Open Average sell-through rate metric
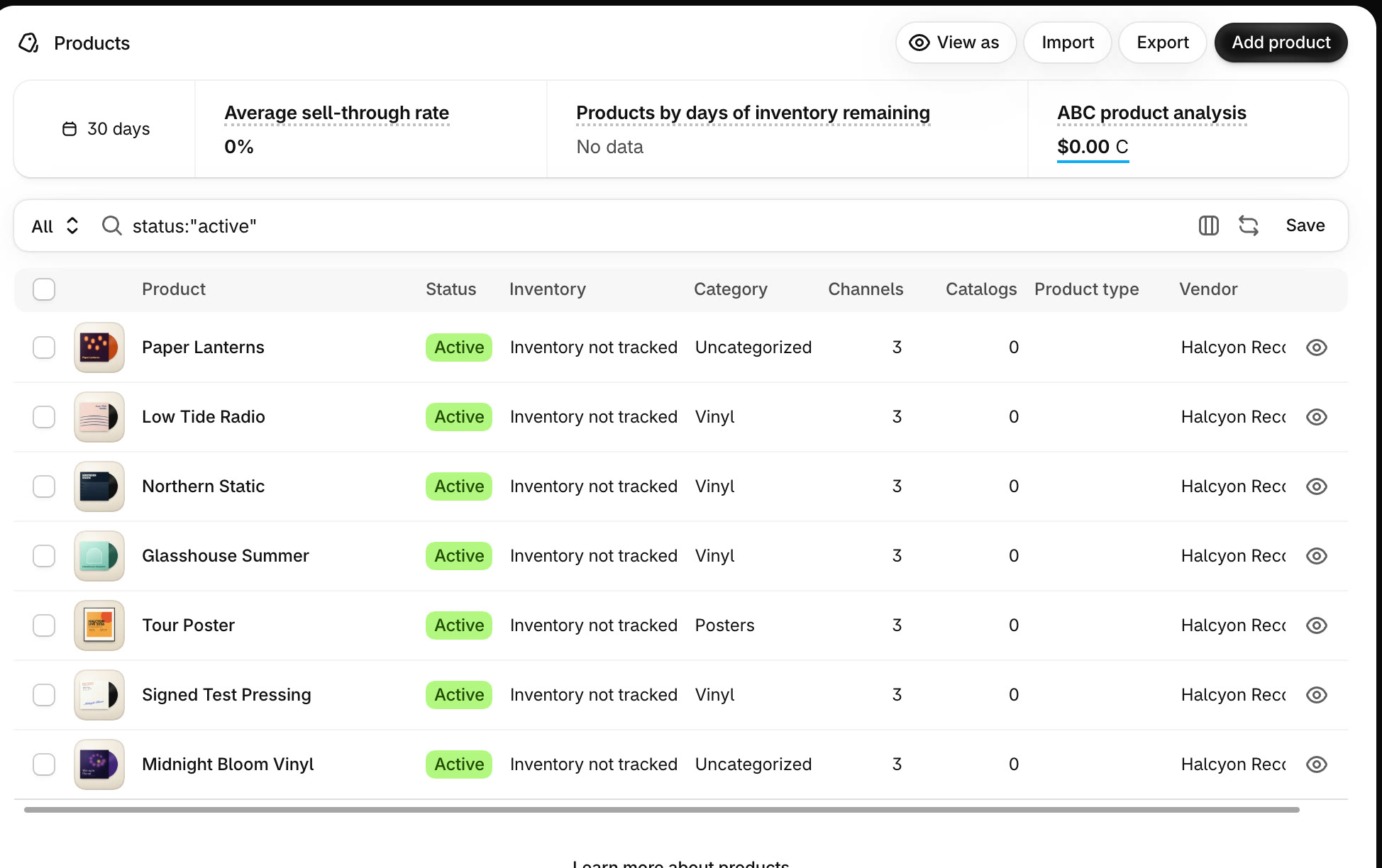 [x=336, y=113]
